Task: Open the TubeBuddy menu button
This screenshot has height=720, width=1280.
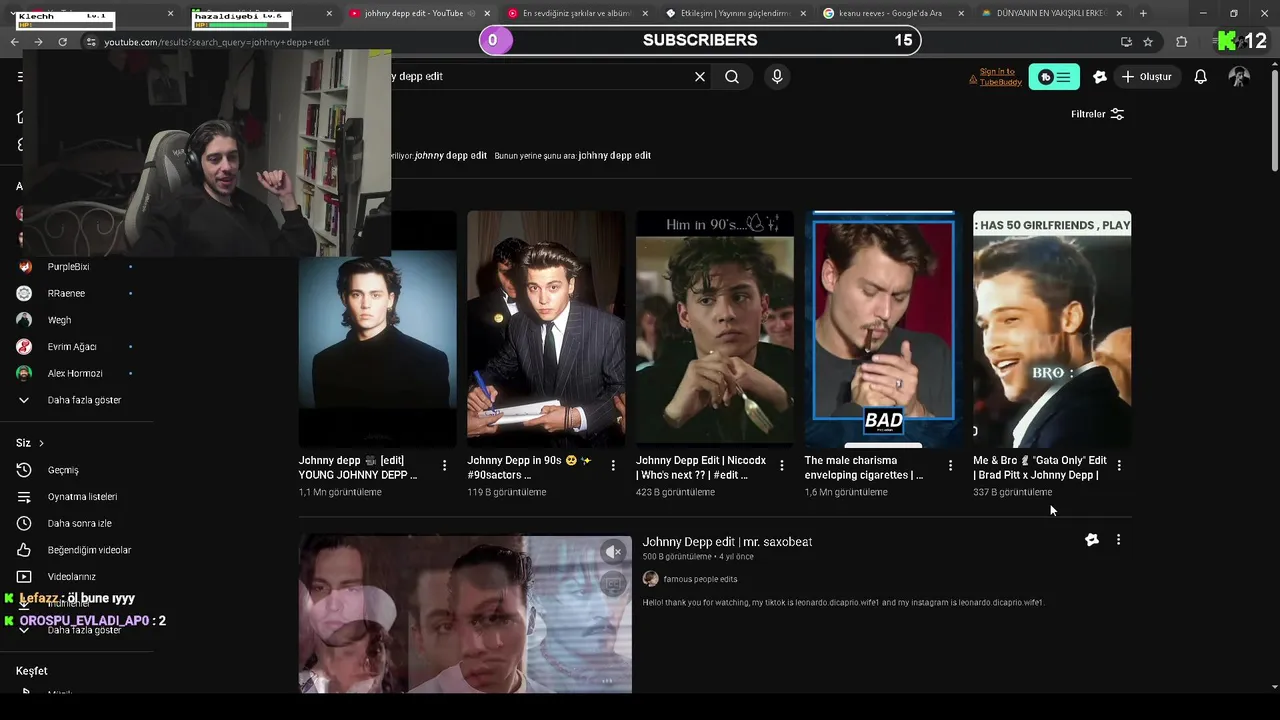Action: [x=1054, y=77]
